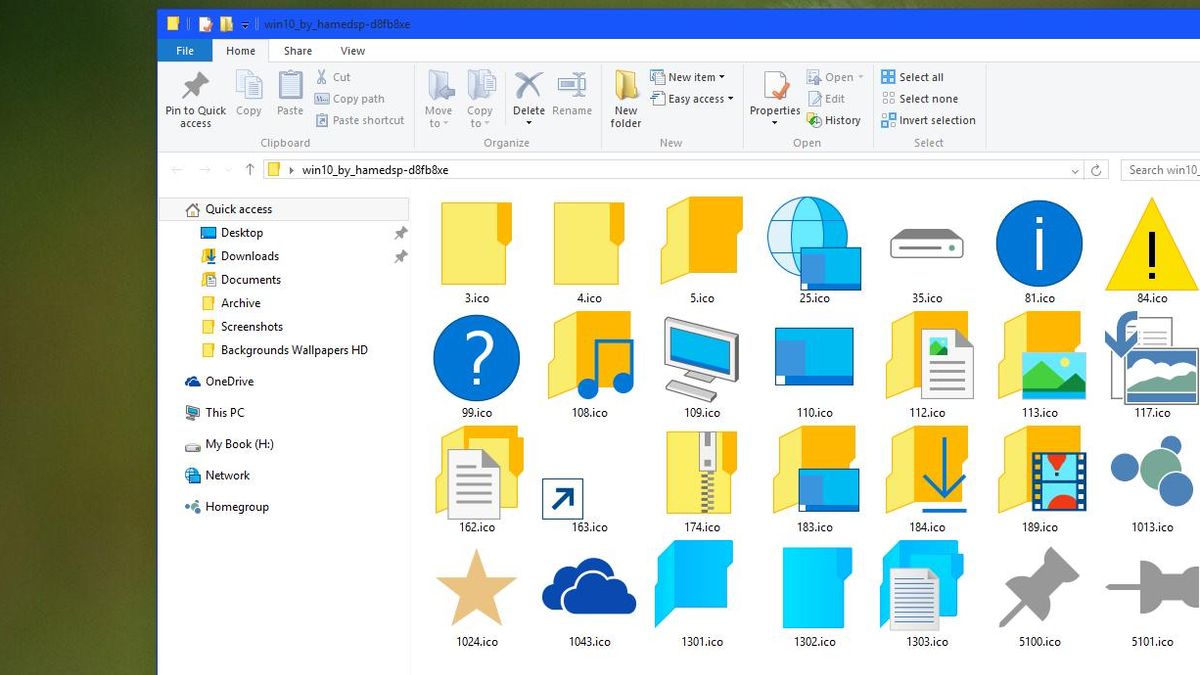Open the Quick Access Toolbar customize dropdown

(245, 24)
